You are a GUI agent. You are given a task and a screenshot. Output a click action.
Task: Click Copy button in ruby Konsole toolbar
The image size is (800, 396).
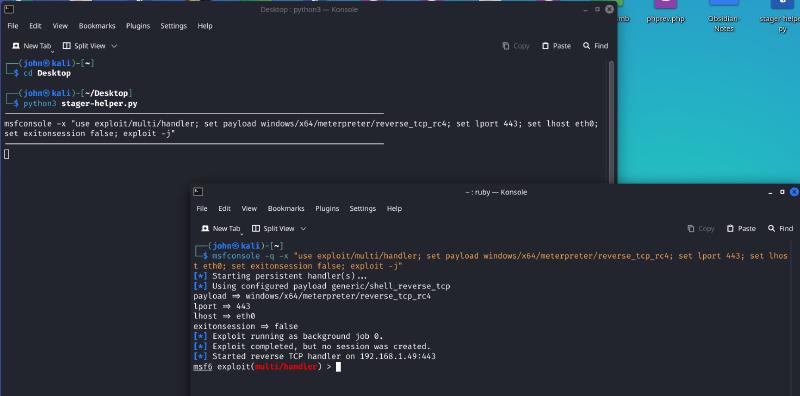(x=701, y=229)
